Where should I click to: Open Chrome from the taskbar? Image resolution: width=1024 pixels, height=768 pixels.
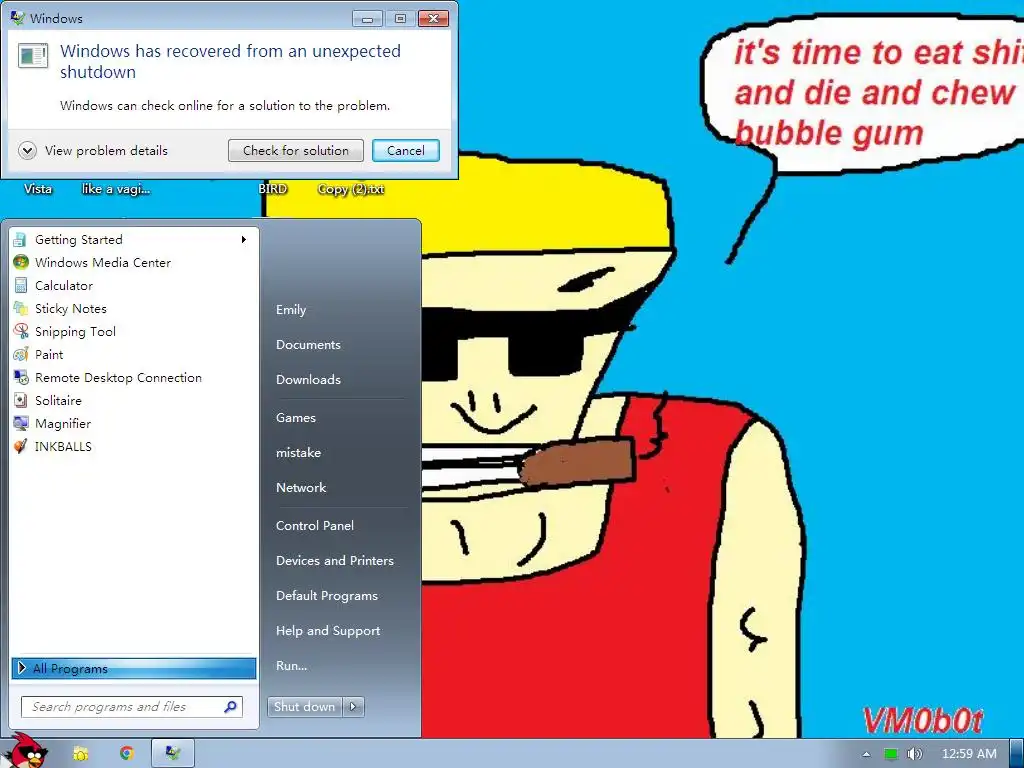pos(127,754)
